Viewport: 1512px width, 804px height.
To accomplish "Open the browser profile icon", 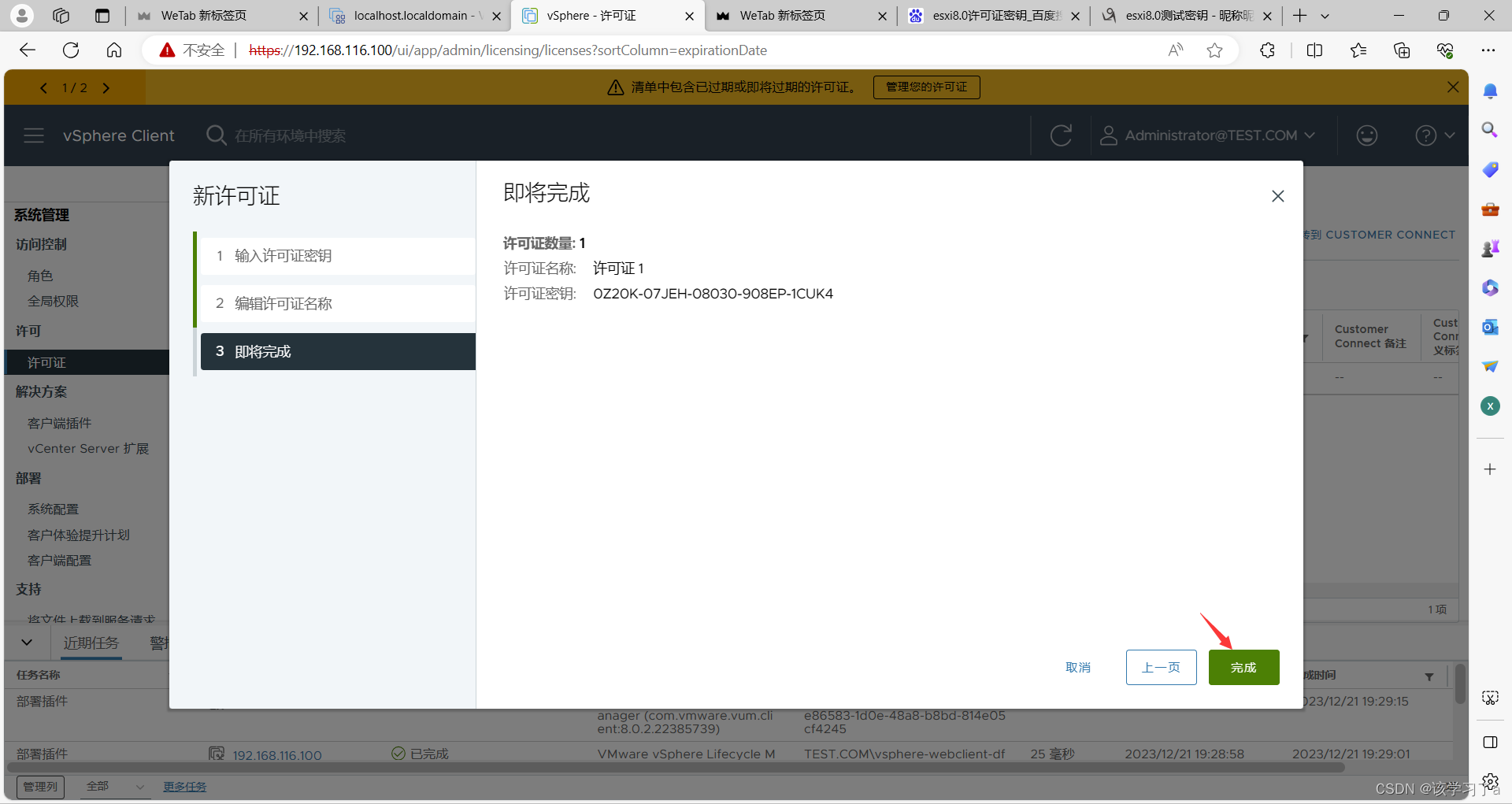I will click(22, 15).
